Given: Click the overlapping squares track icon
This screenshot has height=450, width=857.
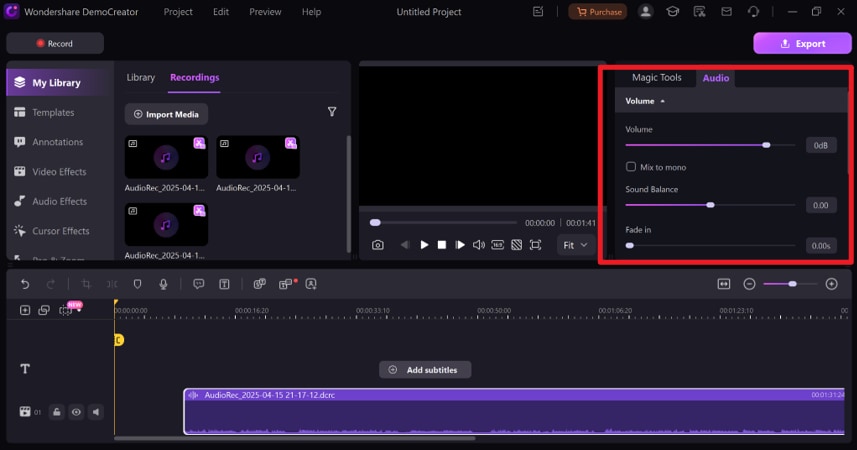Looking at the screenshot, I should point(44,310).
